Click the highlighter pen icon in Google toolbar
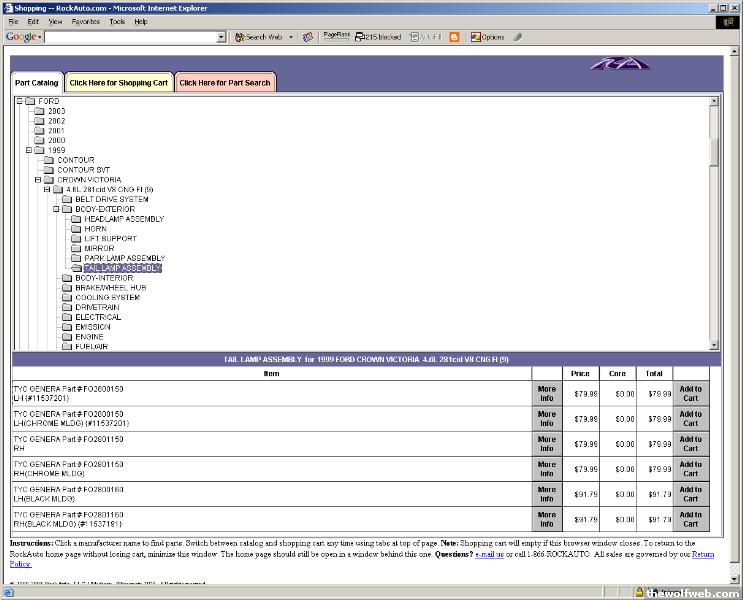Viewport: 743px width, 600px height. (x=517, y=37)
